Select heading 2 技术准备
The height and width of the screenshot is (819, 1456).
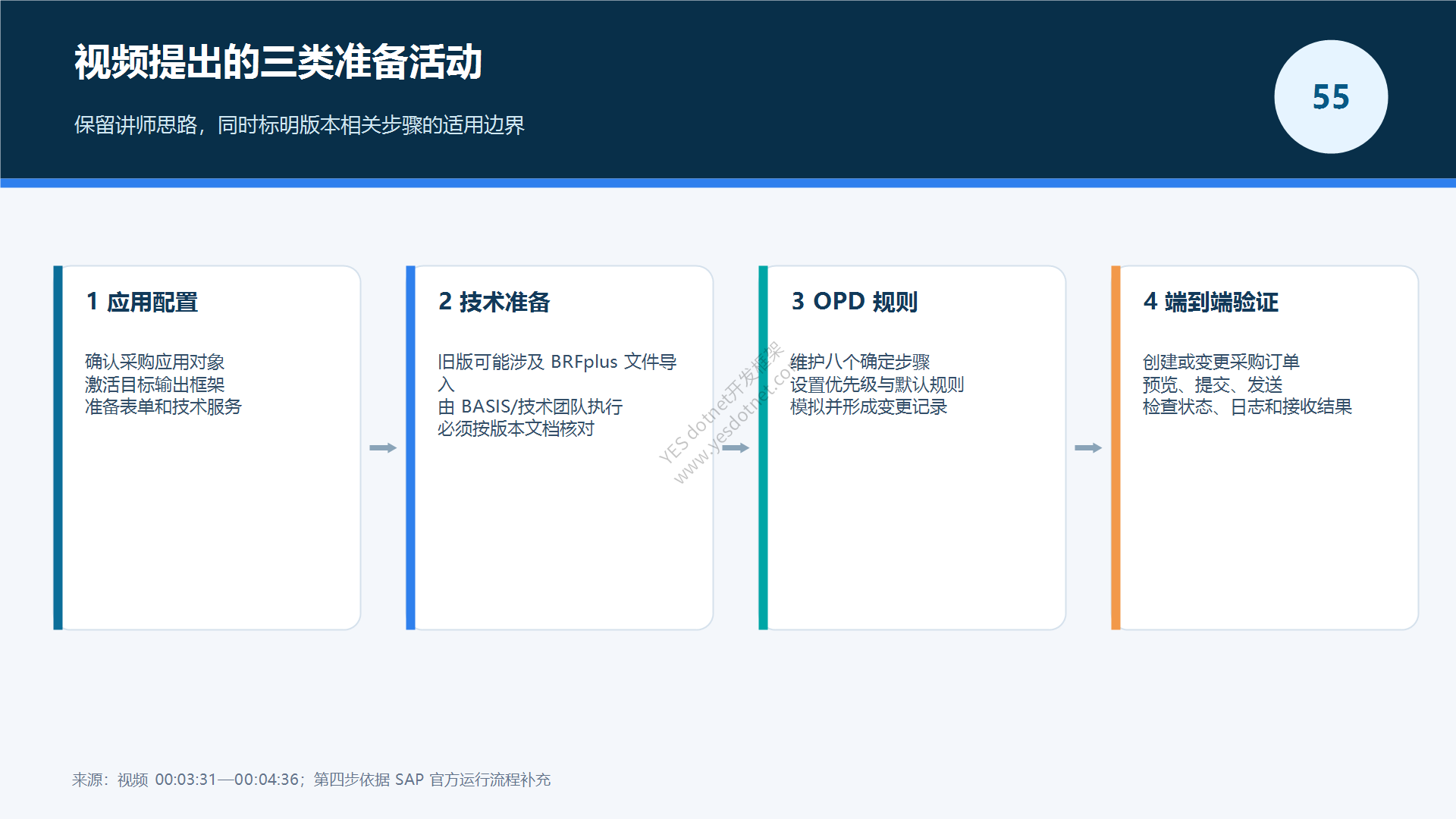click(x=494, y=302)
